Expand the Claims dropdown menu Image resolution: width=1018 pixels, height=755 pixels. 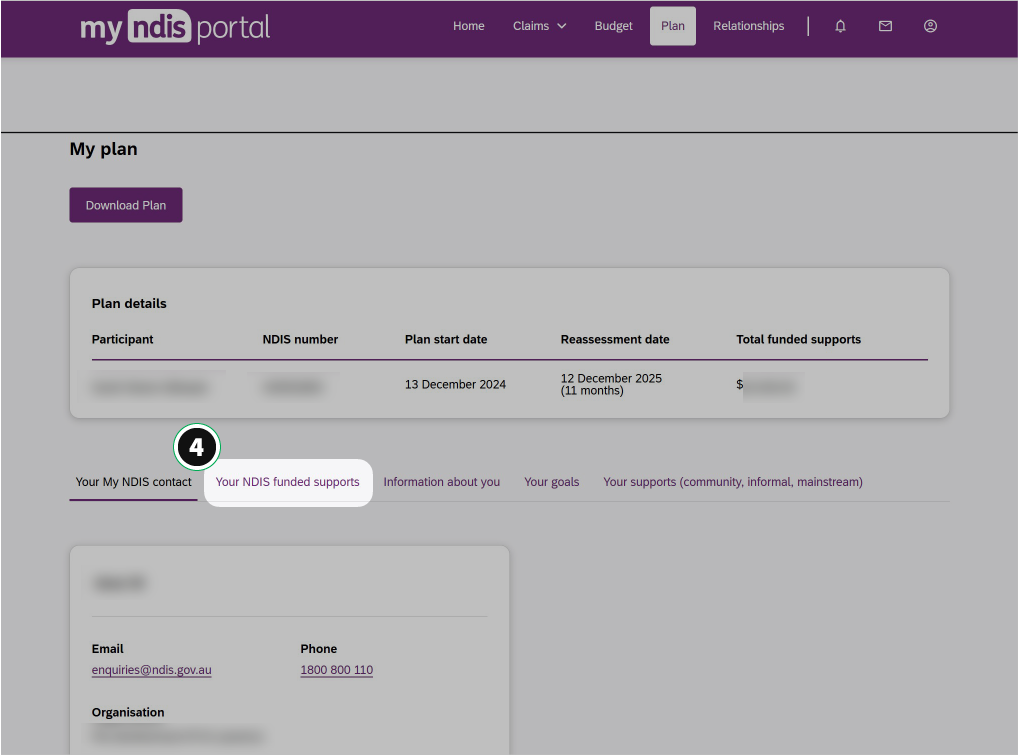coord(539,26)
